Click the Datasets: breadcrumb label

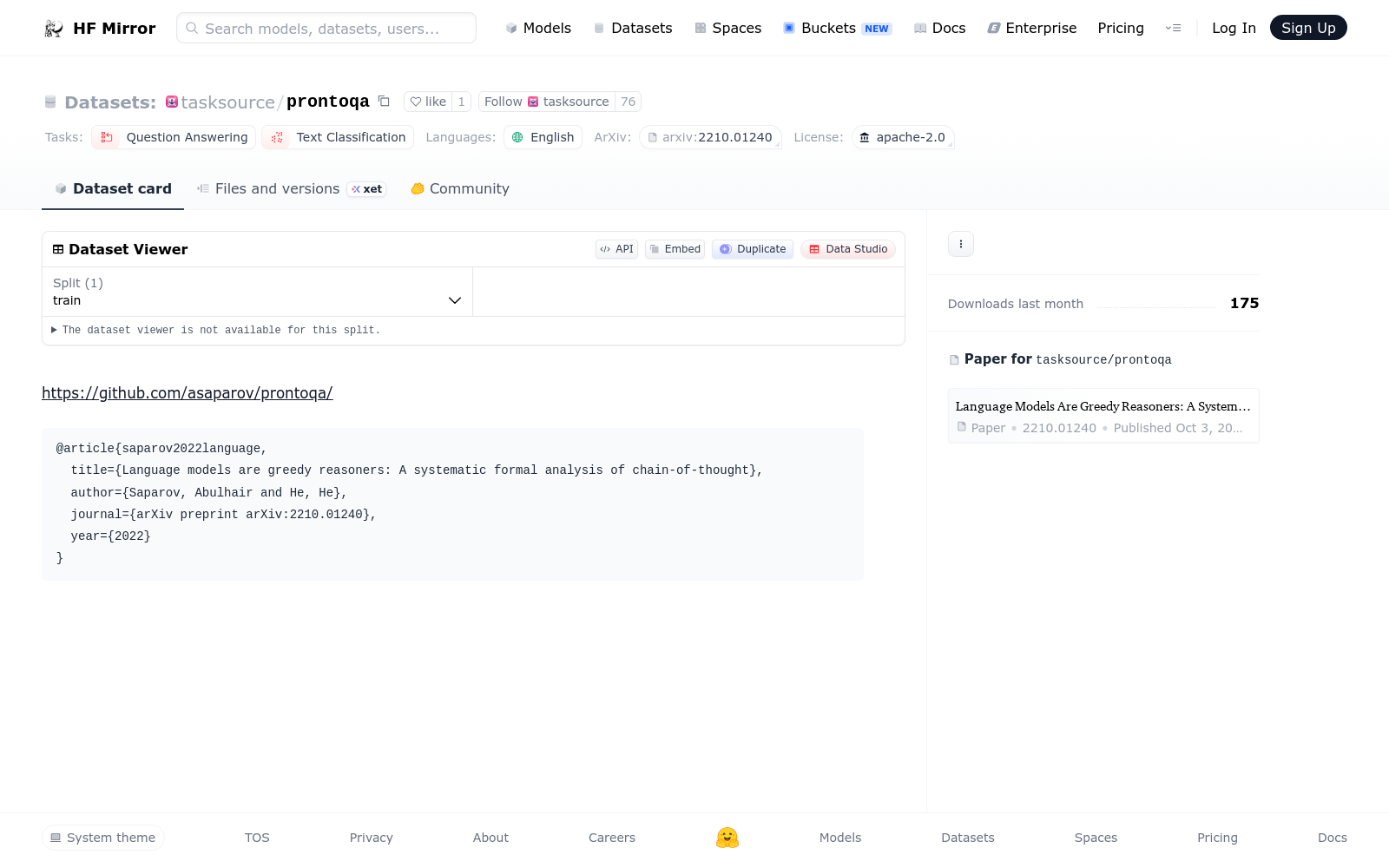pyautogui.click(x=110, y=102)
